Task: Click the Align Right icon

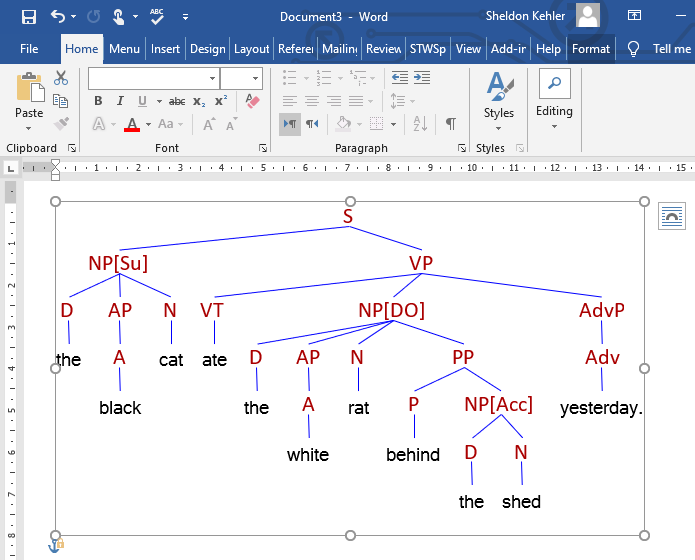Action: (334, 101)
